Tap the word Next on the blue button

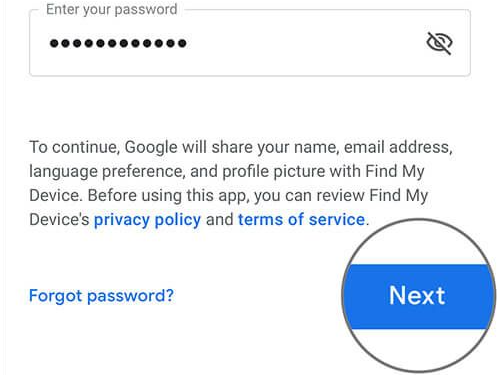pos(417,295)
